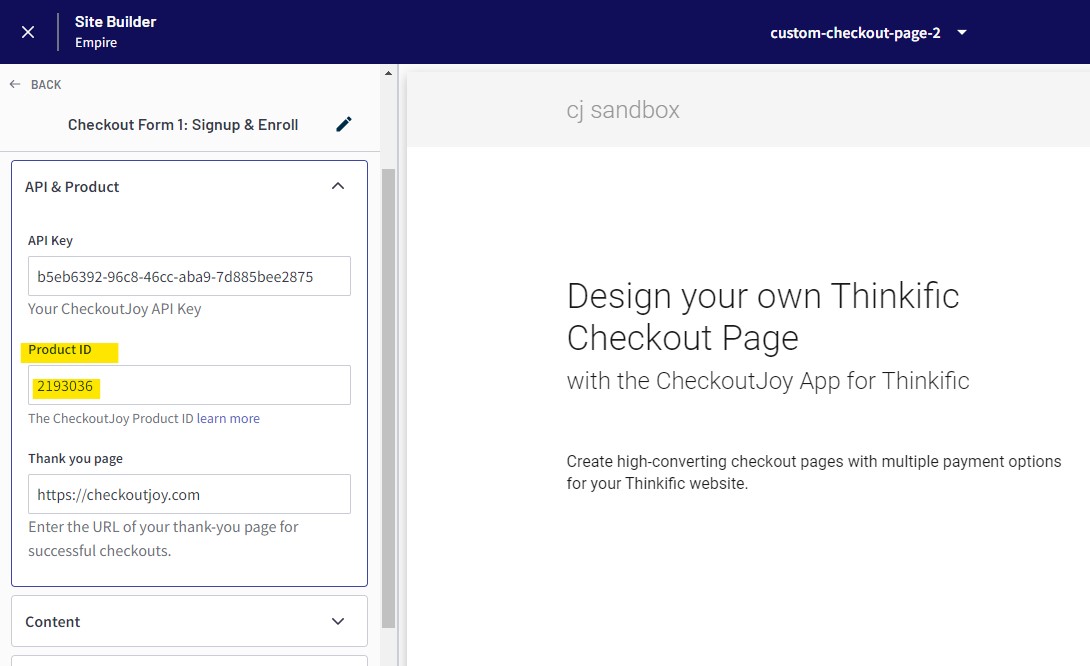Open the custom-checkout-page-2 dropdown arrow

[962, 33]
